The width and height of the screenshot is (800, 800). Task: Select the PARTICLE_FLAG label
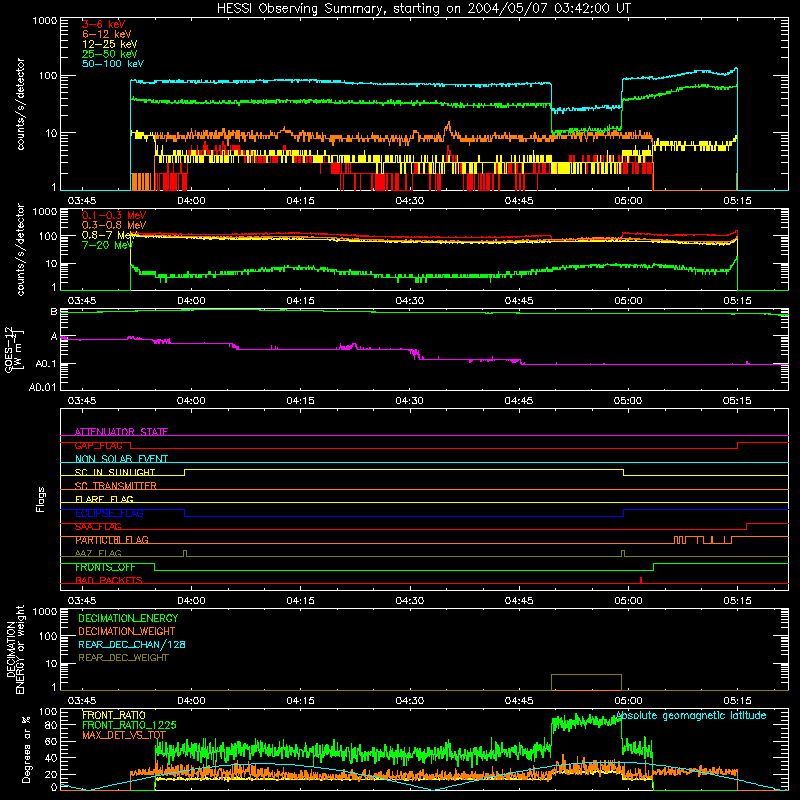tap(112, 539)
